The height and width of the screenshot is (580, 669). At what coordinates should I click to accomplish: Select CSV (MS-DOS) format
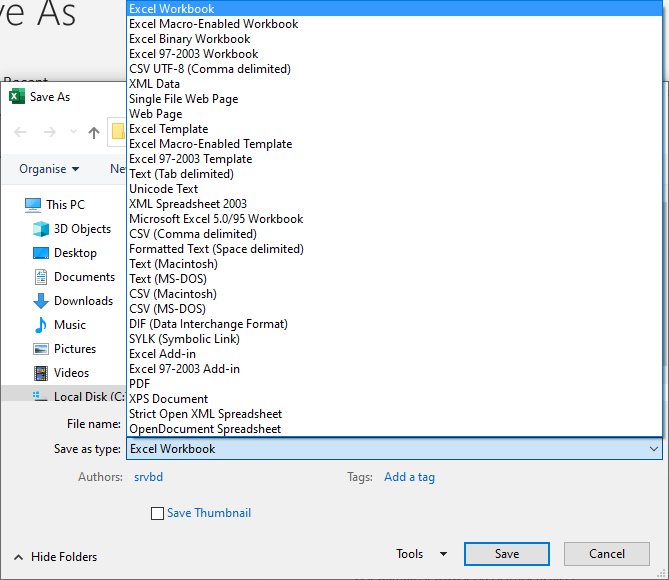click(x=395, y=309)
